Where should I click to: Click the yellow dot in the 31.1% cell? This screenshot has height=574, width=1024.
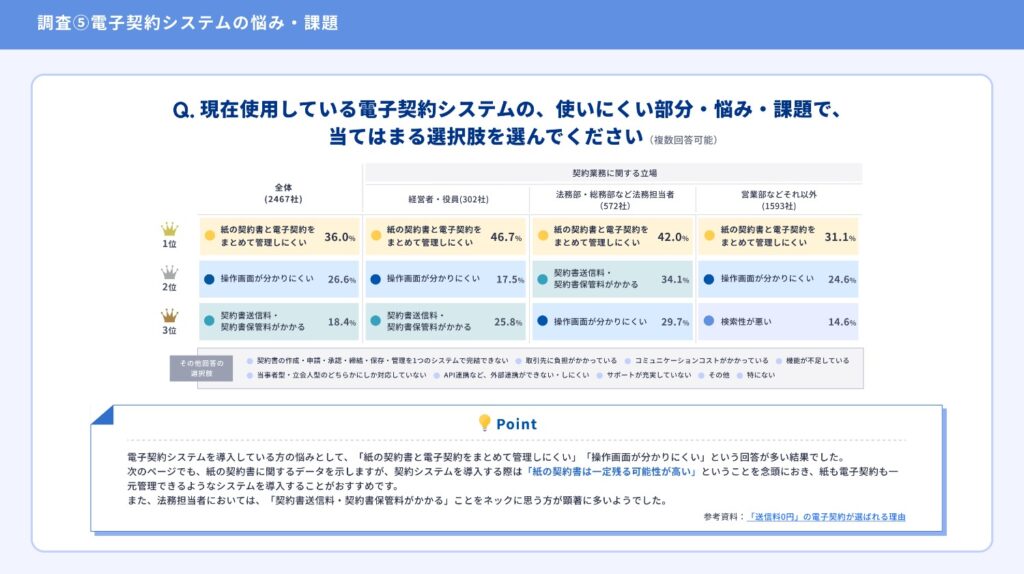[x=709, y=236]
